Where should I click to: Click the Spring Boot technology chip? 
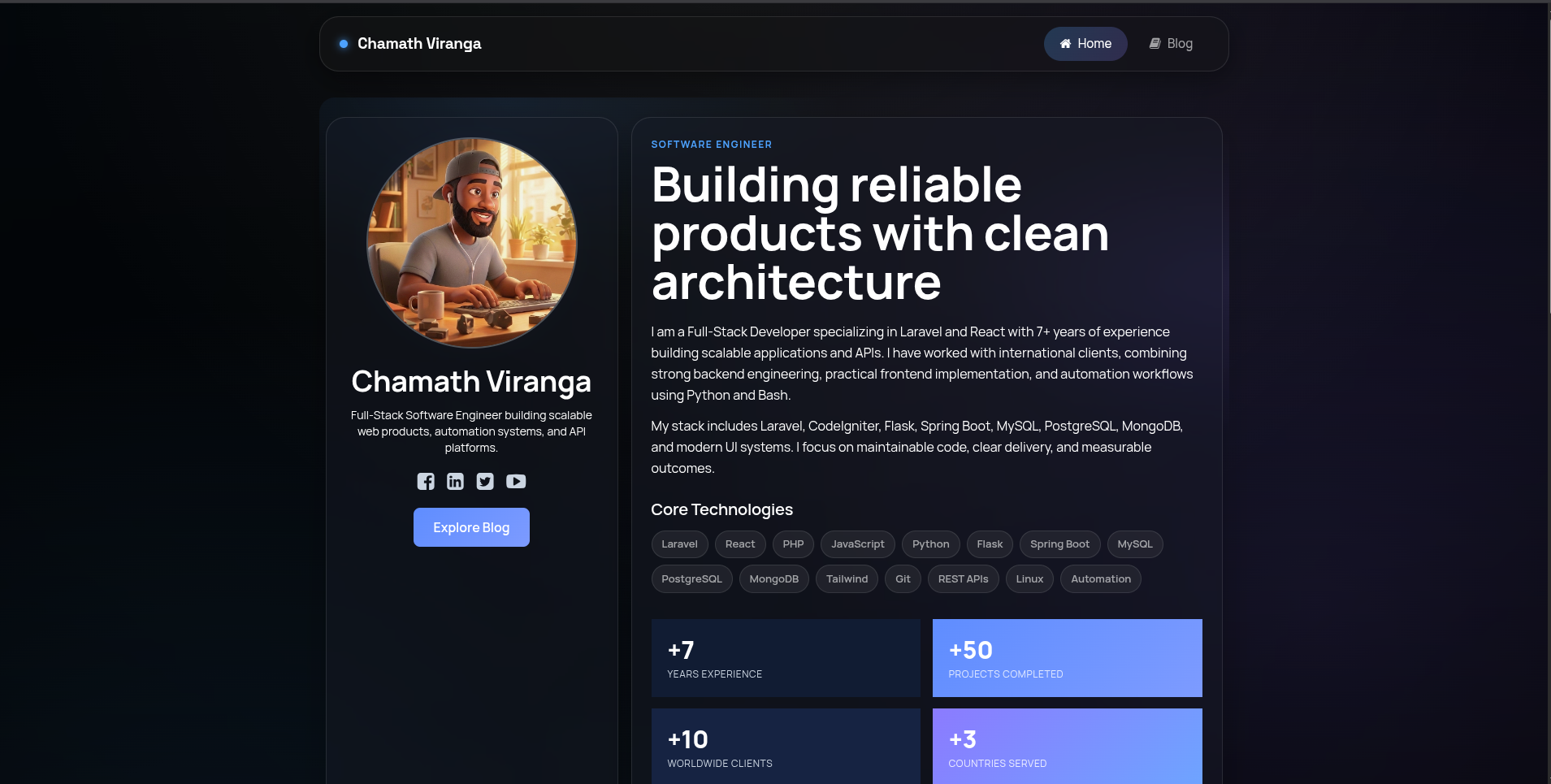[1059, 544]
